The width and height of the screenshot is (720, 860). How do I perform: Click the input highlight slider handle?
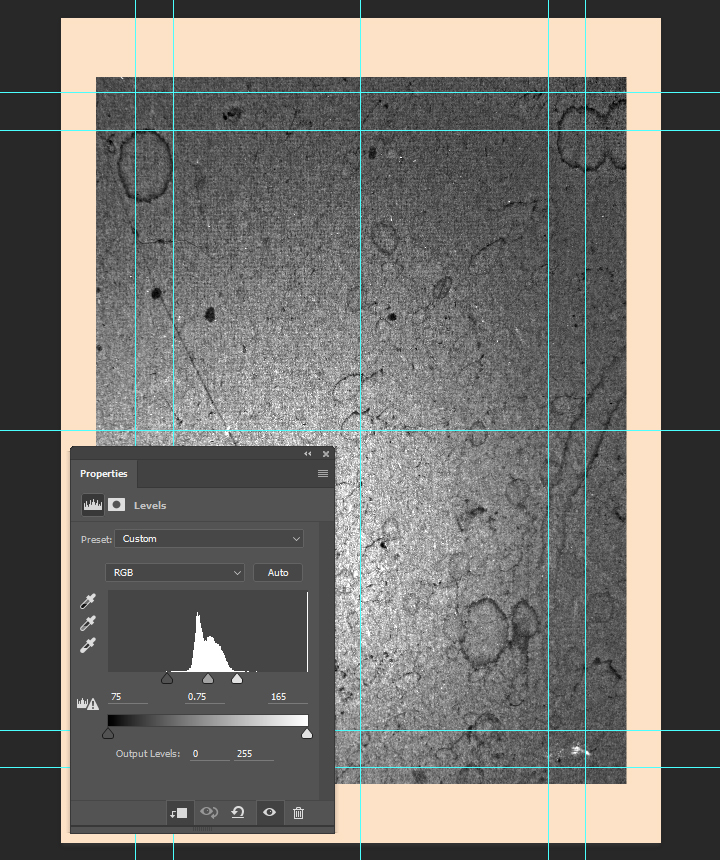(x=237, y=678)
